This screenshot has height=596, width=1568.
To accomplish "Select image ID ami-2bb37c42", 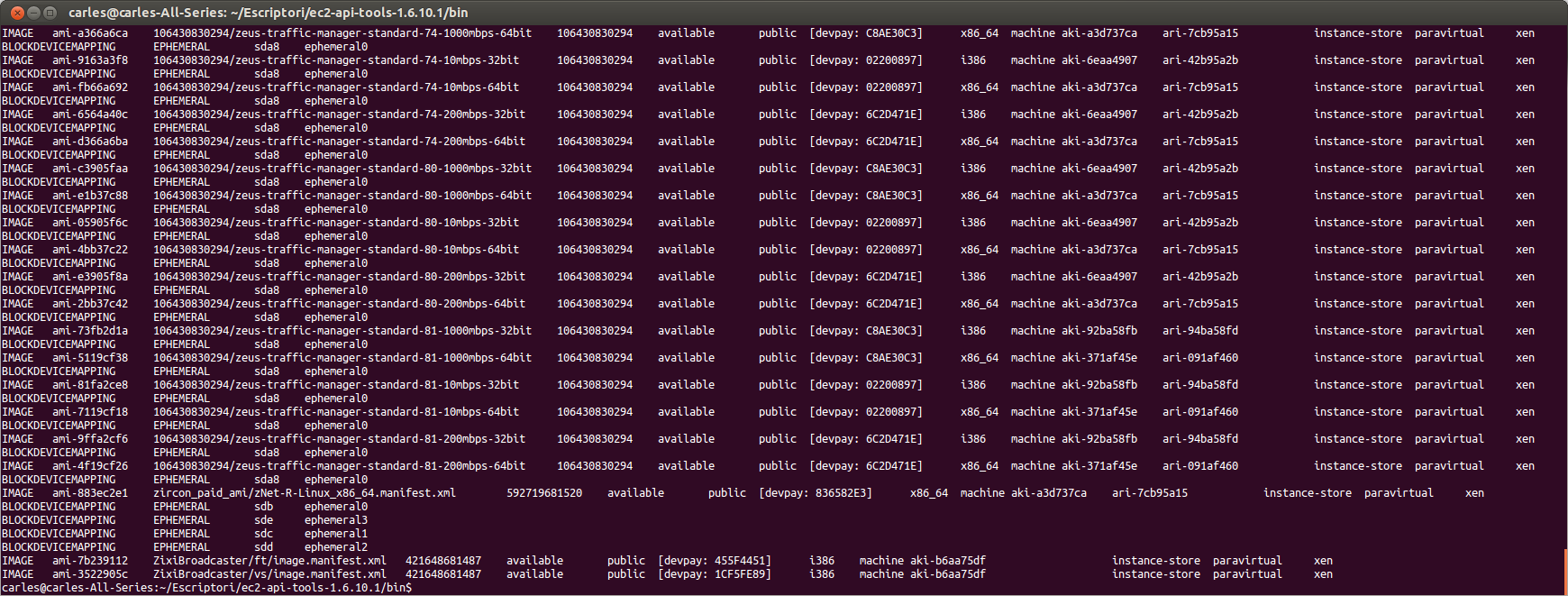I will click(x=90, y=304).
